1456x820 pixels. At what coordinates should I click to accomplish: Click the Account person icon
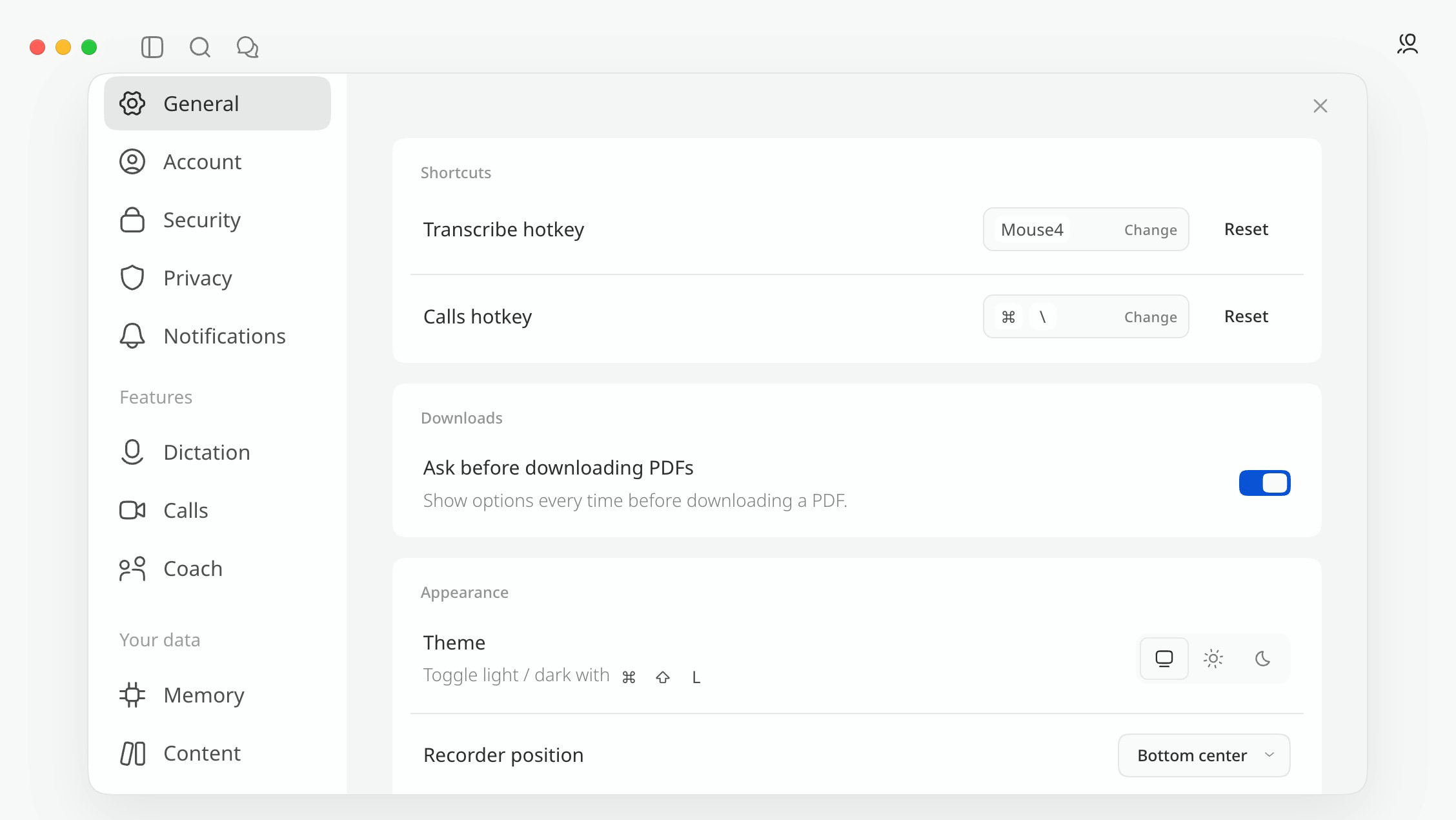point(132,161)
